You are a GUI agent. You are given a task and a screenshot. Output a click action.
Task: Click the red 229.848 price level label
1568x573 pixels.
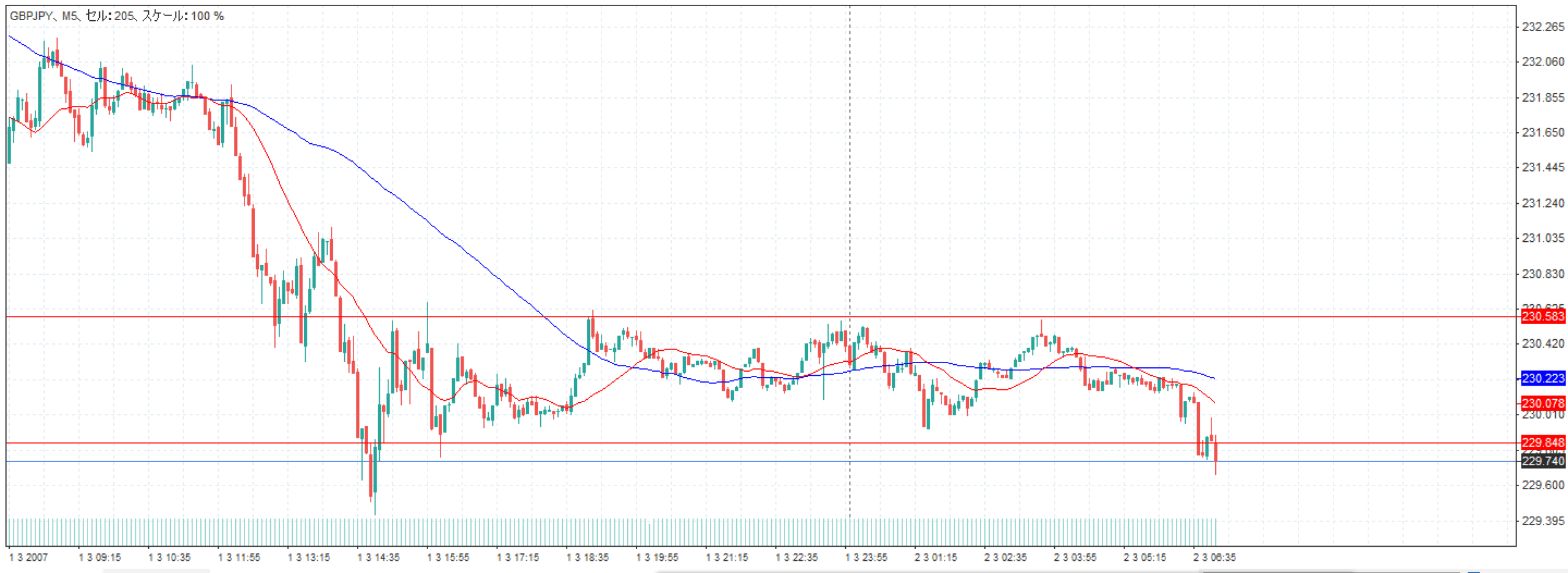click(x=1542, y=443)
